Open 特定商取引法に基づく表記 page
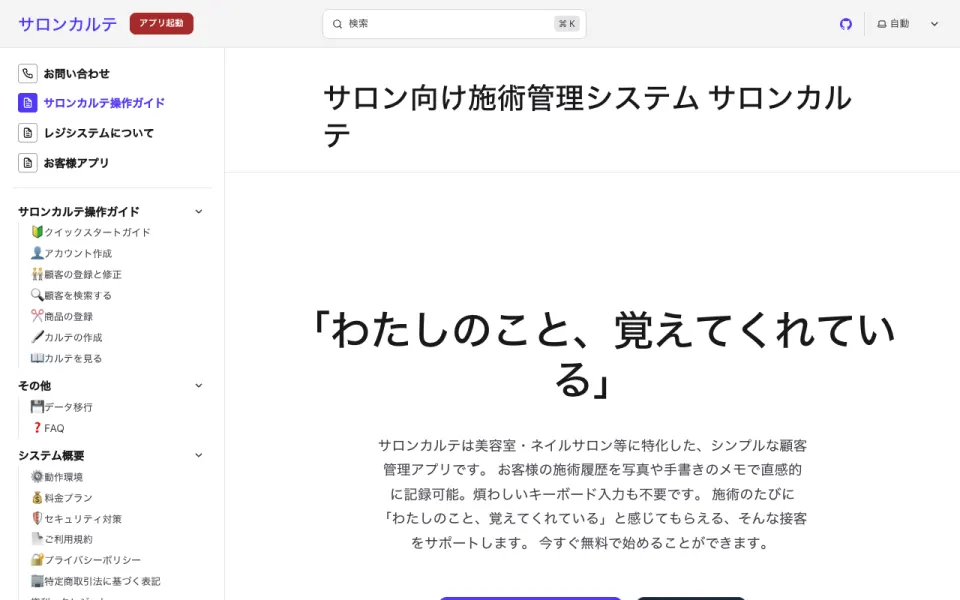The image size is (960, 600). [x=96, y=581]
